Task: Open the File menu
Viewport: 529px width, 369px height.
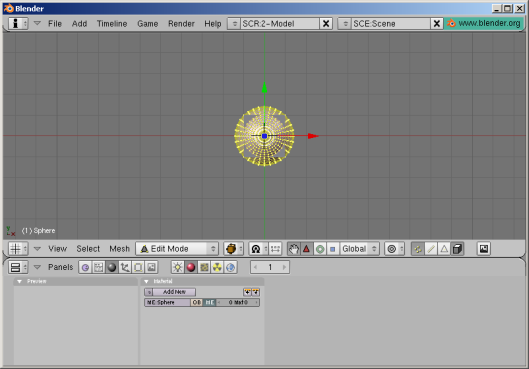Action: click(55, 24)
